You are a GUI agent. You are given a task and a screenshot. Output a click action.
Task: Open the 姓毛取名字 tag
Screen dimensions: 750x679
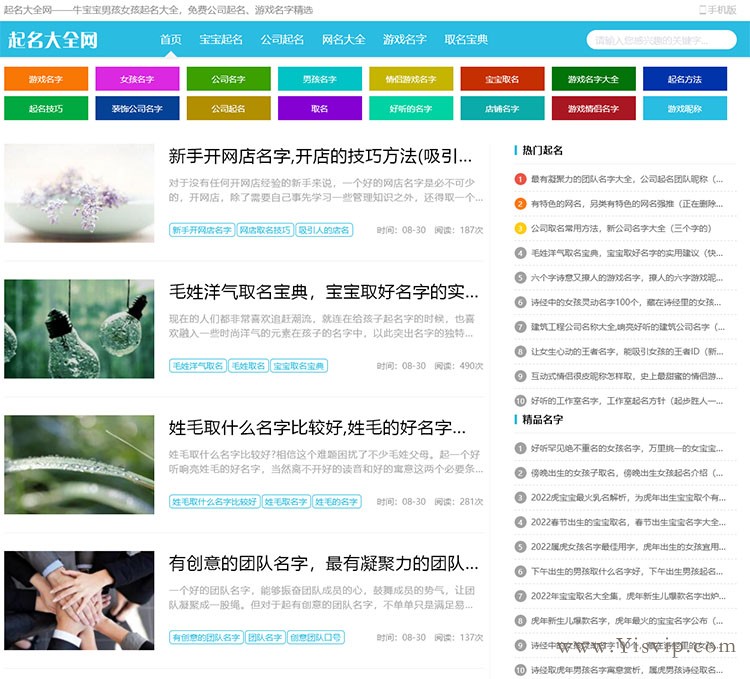tap(286, 502)
